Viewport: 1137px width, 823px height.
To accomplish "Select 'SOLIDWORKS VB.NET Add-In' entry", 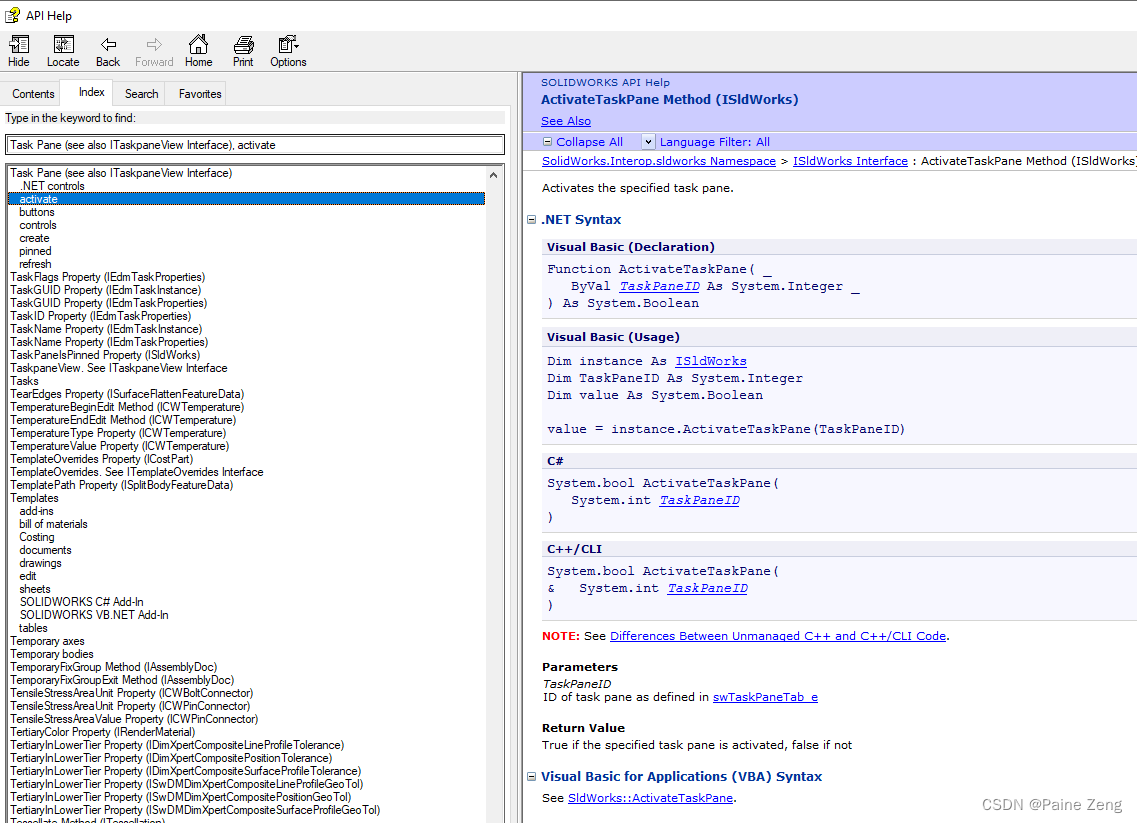I will pyautogui.click(x=94, y=616).
